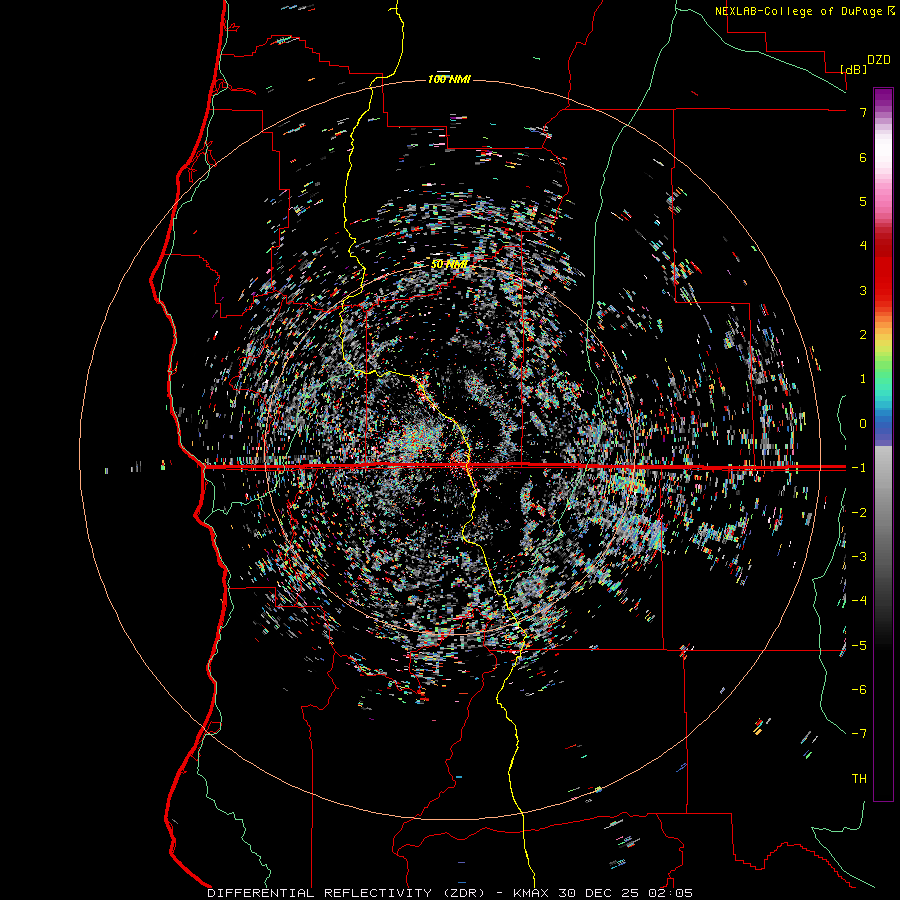Viewport: 900px width, 900px height.
Task: Click the -3 dB value on color scale
Action: pos(859,557)
